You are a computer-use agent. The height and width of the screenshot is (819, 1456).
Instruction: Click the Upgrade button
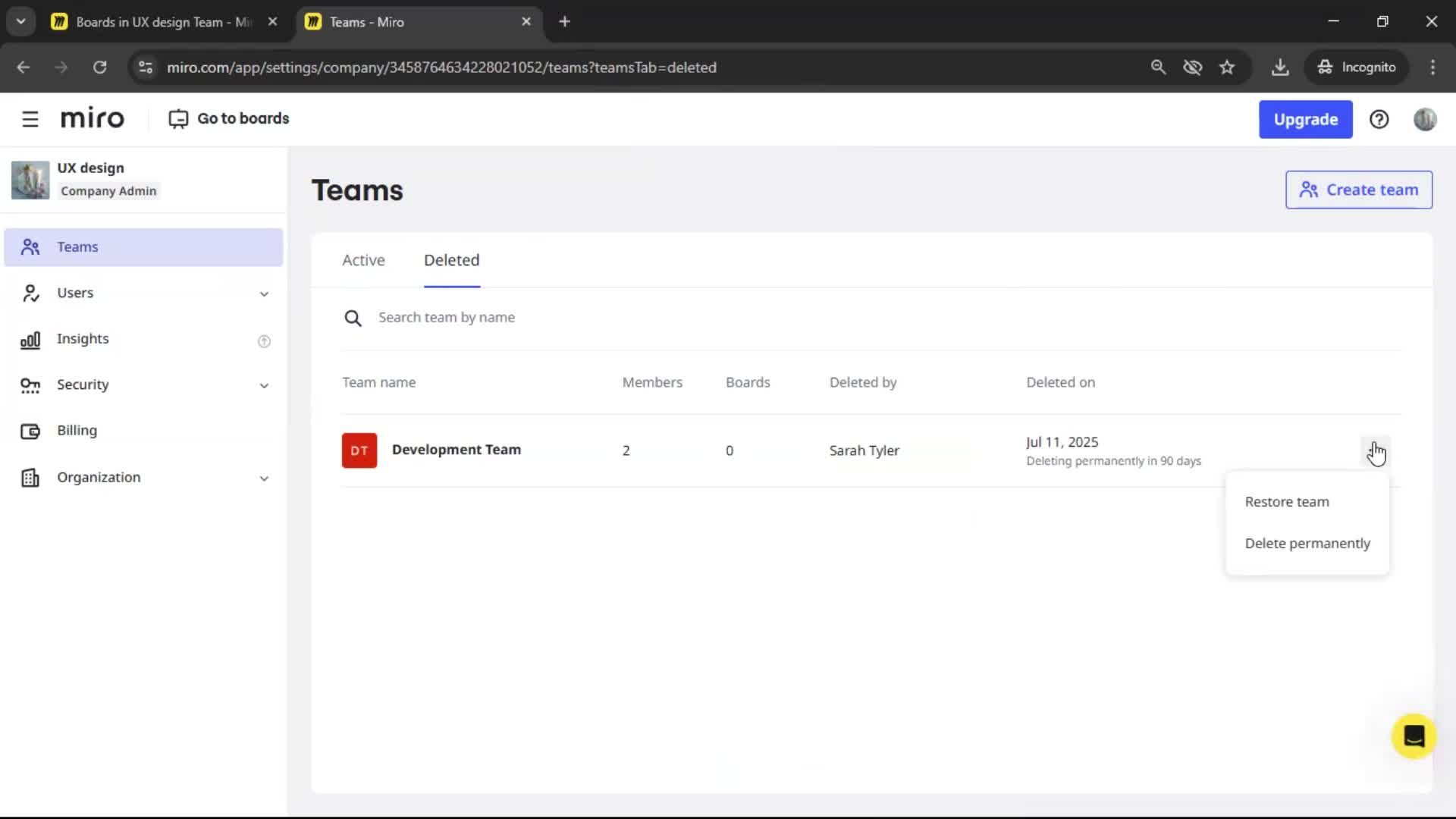click(1305, 119)
